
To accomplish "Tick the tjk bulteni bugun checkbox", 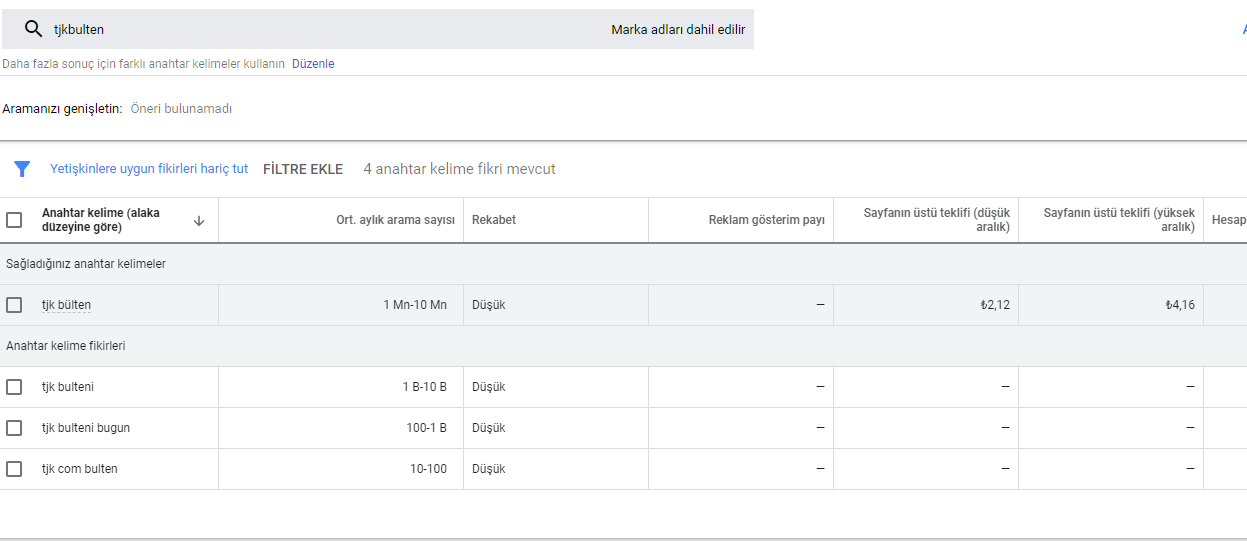I will tap(14, 428).
